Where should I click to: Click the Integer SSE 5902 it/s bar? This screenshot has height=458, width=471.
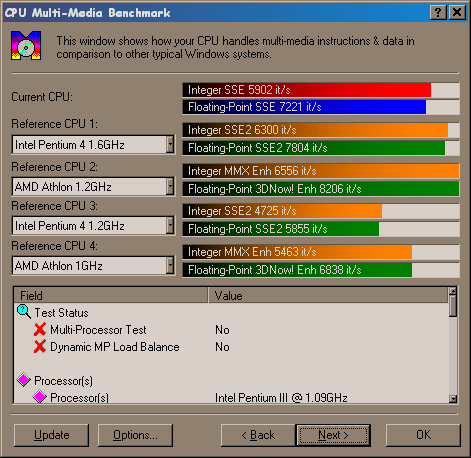(321, 90)
